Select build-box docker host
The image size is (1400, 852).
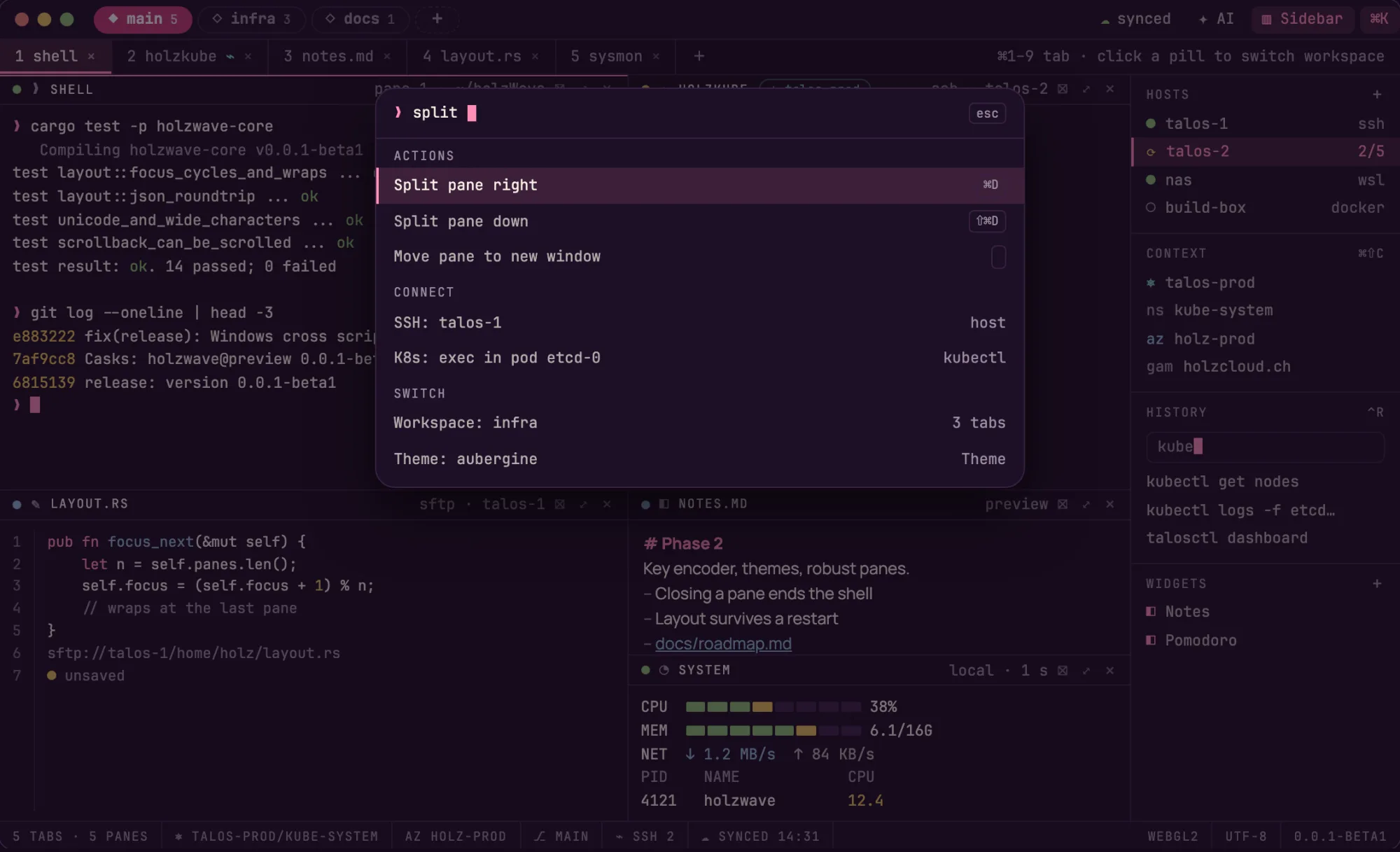[x=1266, y=208]
